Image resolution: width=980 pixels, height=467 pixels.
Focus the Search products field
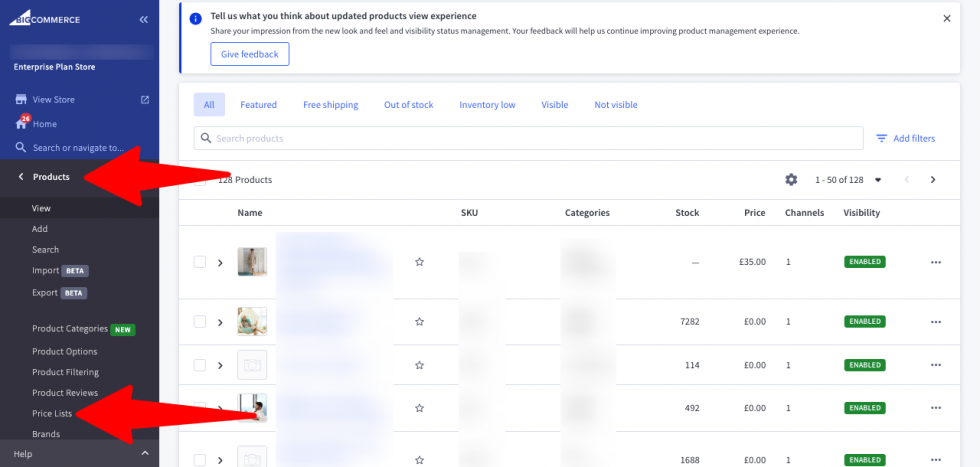click(530, 139)
